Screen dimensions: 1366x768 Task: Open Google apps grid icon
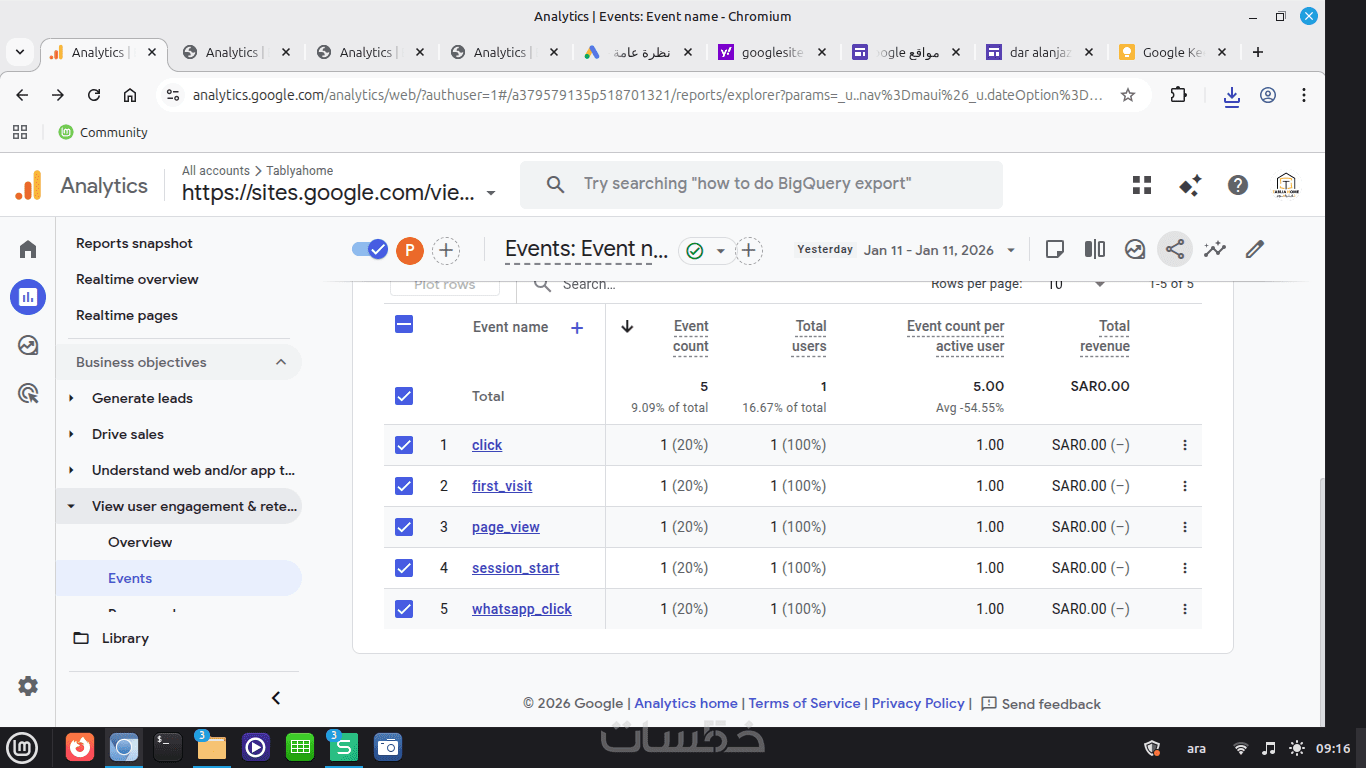point(1142,185)
